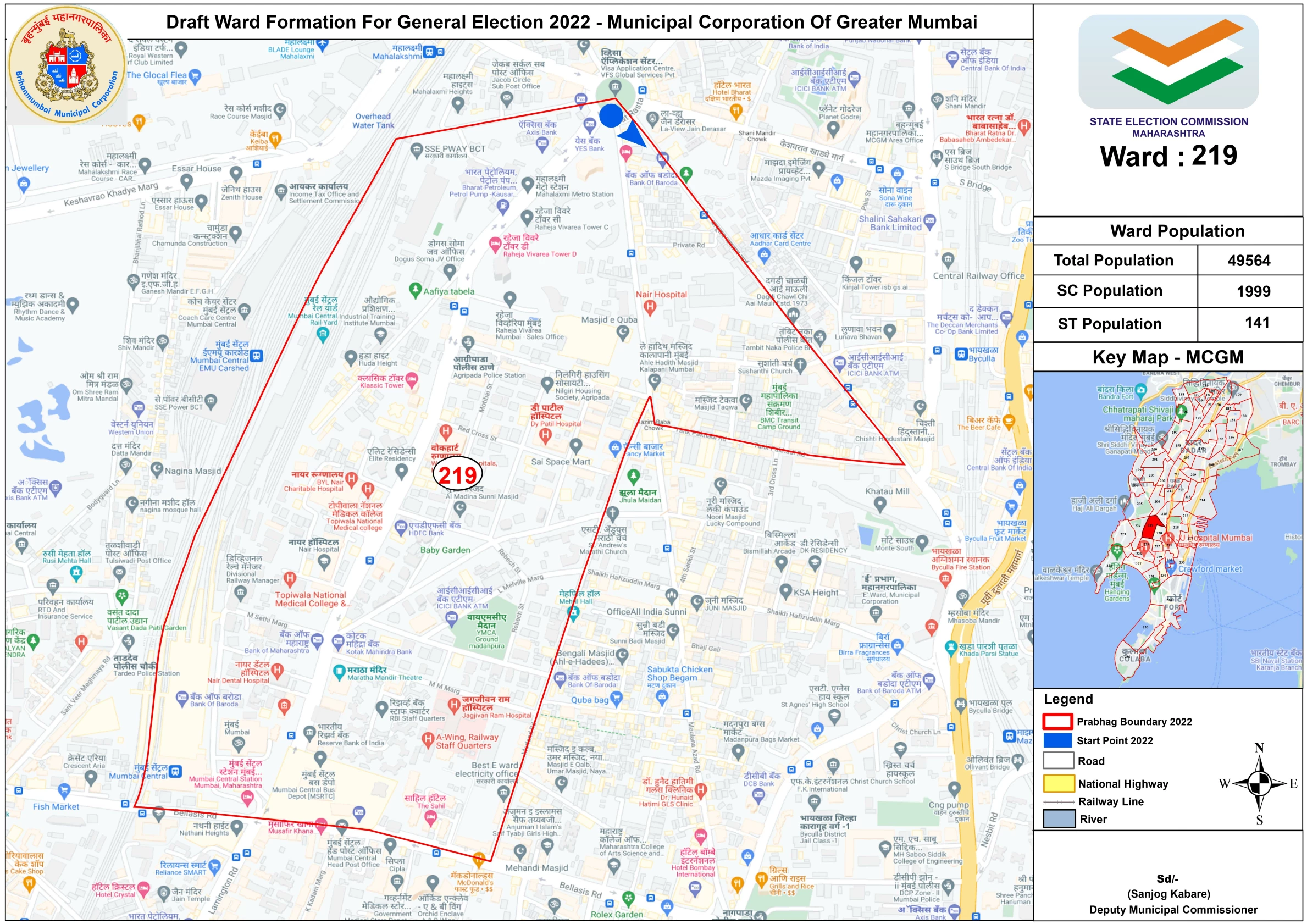Click the River legend blue swatch
Screen dimensions: 1307x924
pyautogui.click(x=1058, y=818)
